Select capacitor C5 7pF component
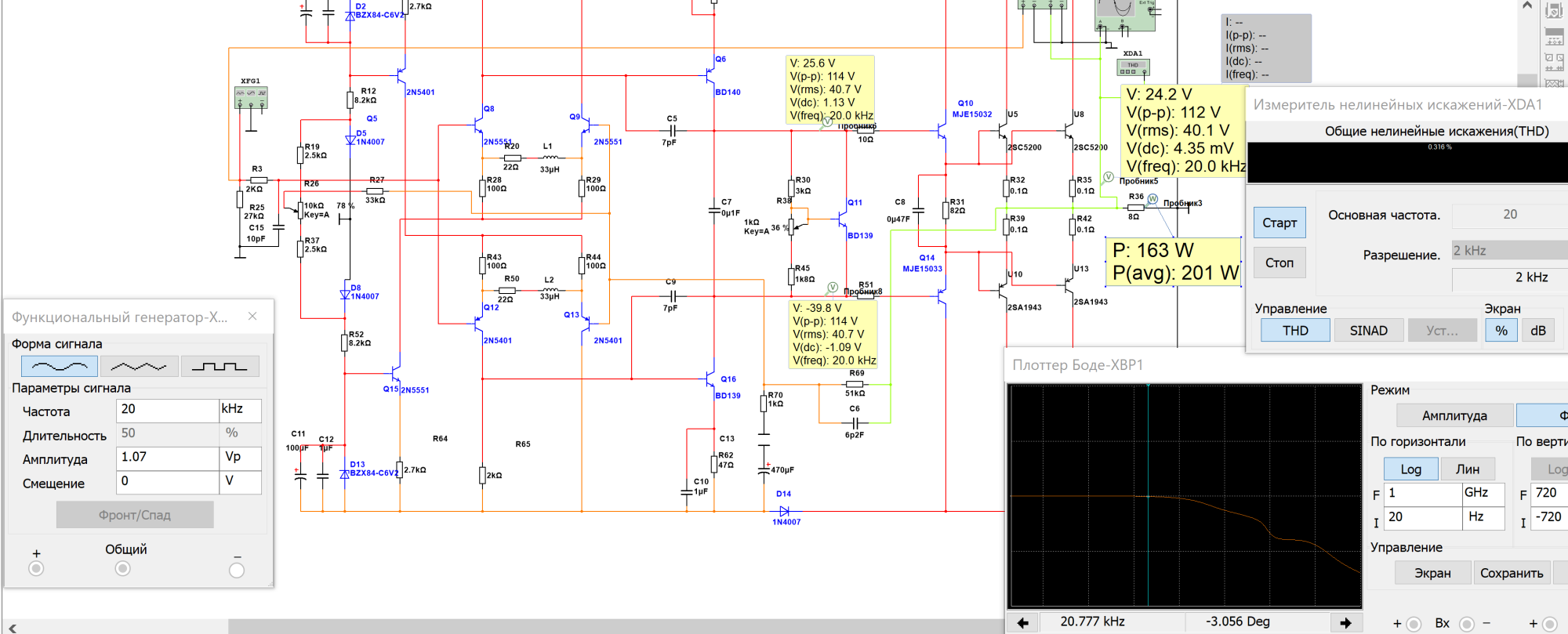This screenshot has height=634, width=1568. (x=673, y=130)
